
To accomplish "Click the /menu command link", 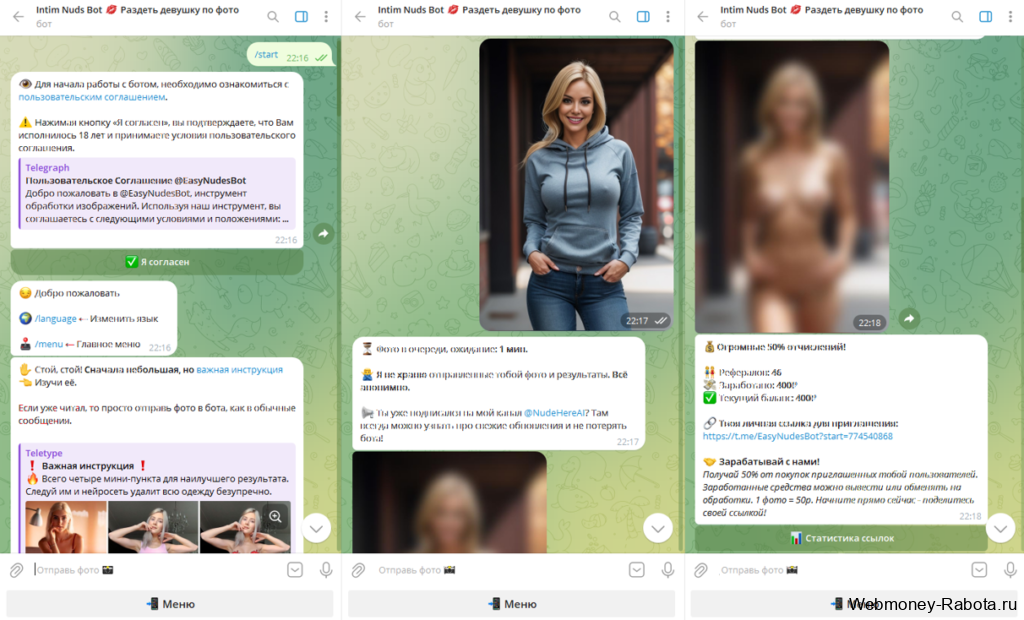I will tap(49, 344).
